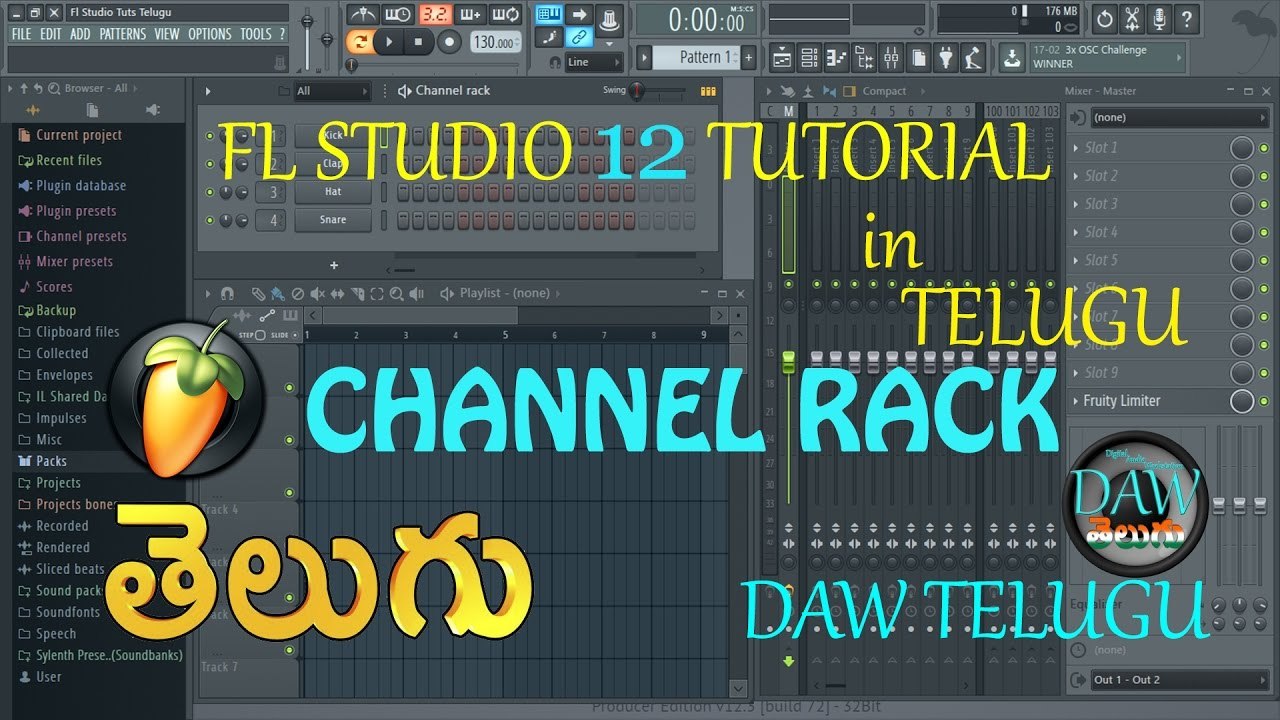Open the TOOLS menu

256,34
